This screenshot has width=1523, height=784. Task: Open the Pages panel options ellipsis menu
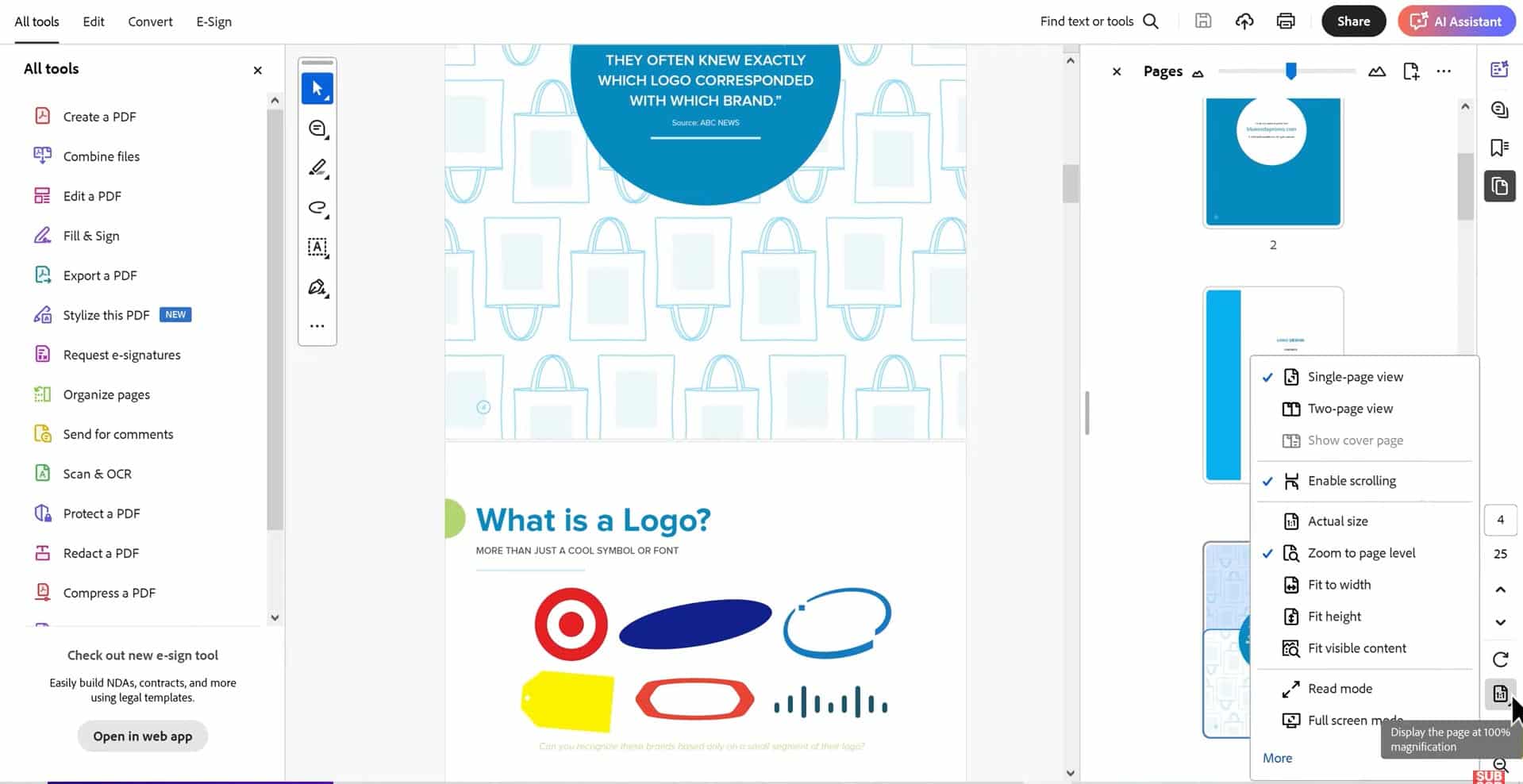(x=1443, y=71)
